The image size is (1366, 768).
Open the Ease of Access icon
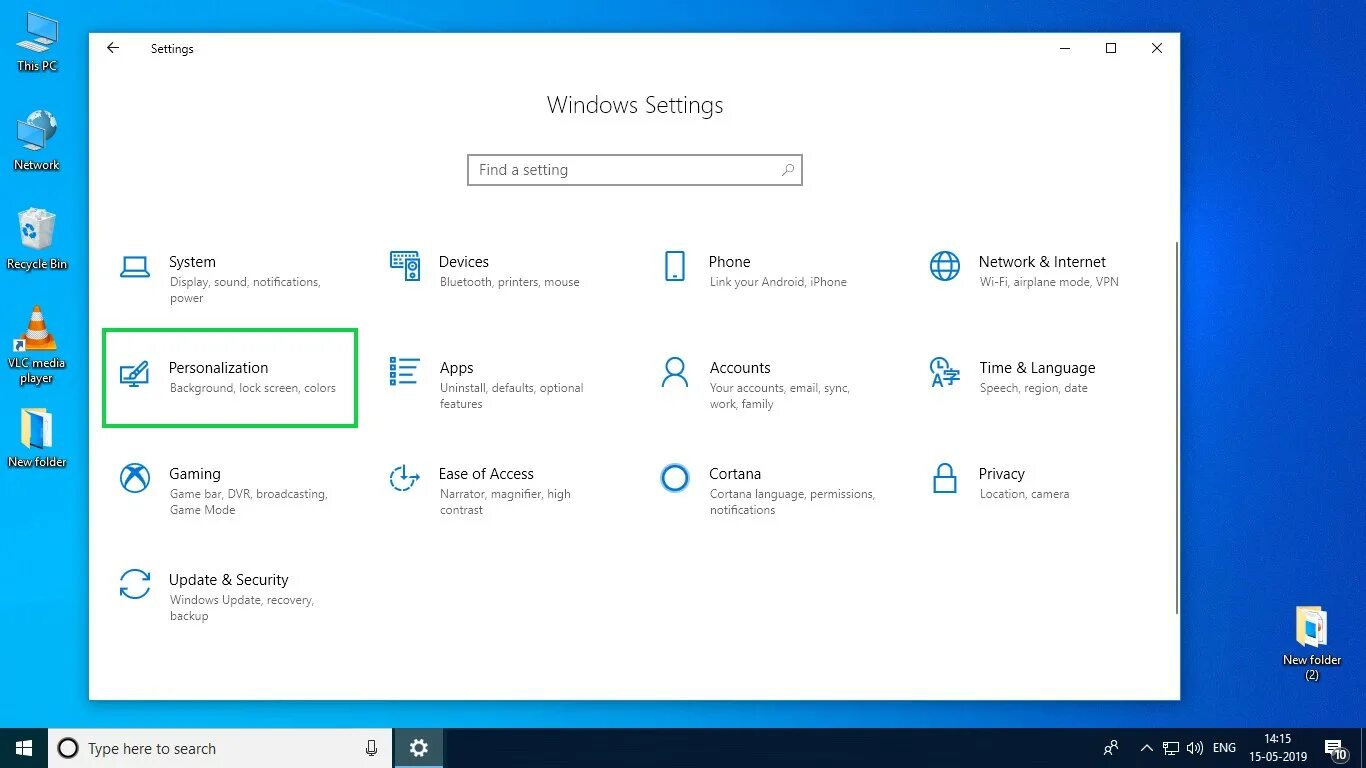click(404, 478)
